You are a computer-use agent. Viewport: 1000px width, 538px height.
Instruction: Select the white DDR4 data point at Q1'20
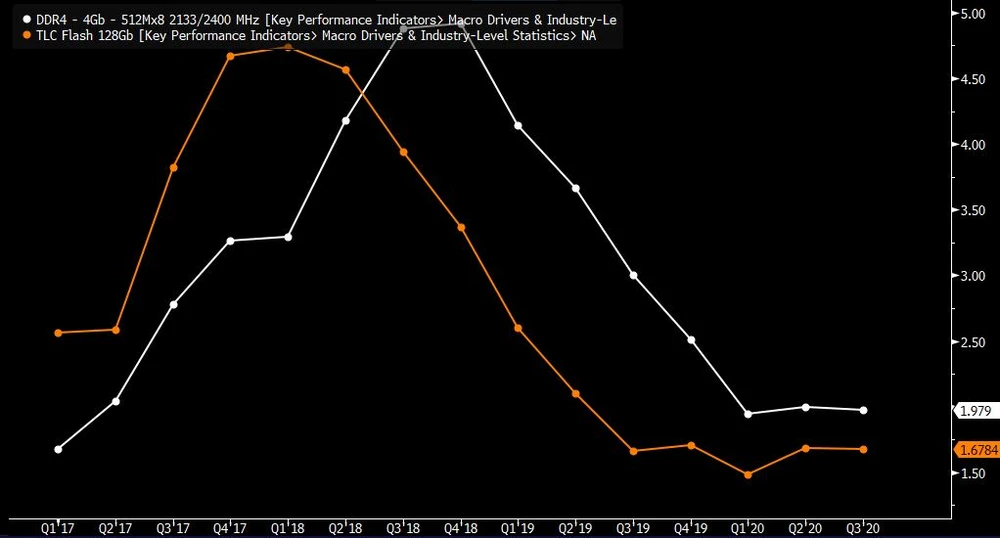pos(748,413)
